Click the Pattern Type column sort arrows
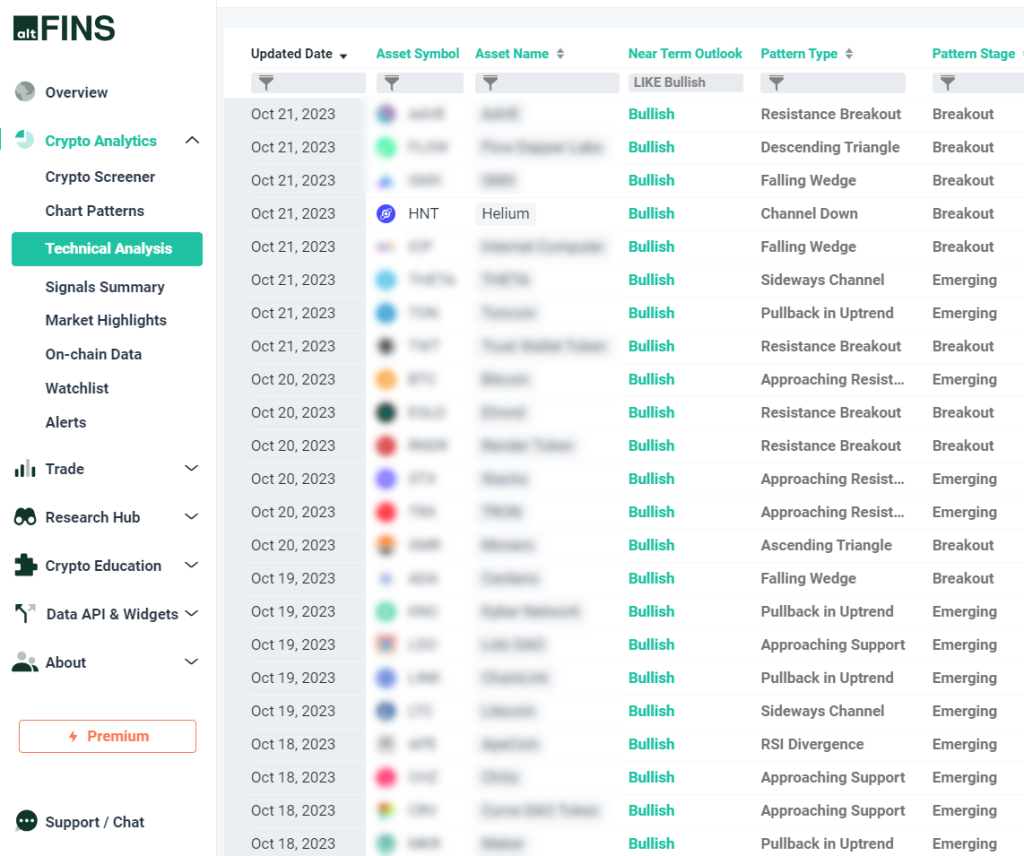Image resolution: width=1024 pixels, height=856 pixels. tap(849, 54)
